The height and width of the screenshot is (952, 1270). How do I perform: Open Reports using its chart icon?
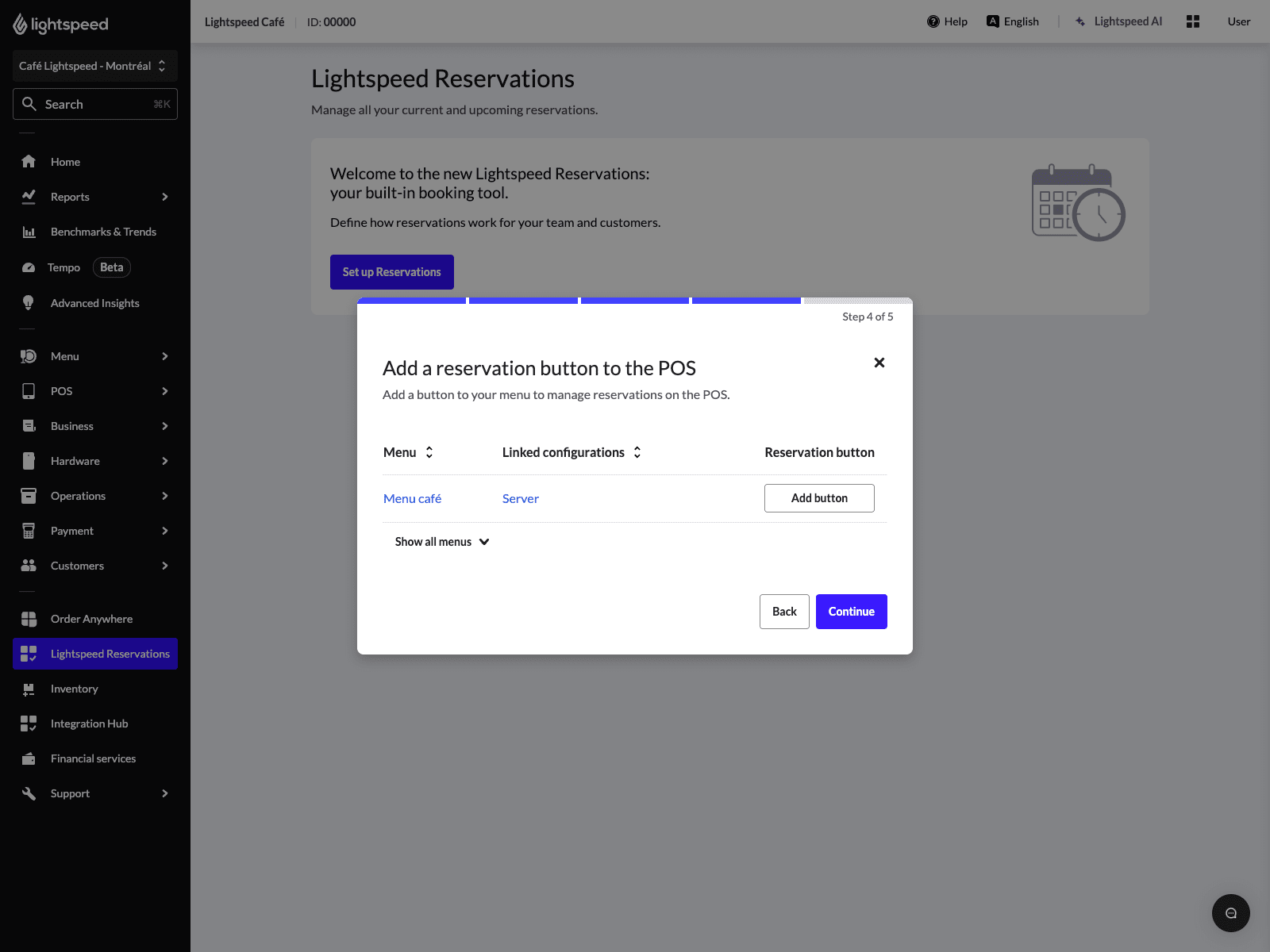point(29,196)
